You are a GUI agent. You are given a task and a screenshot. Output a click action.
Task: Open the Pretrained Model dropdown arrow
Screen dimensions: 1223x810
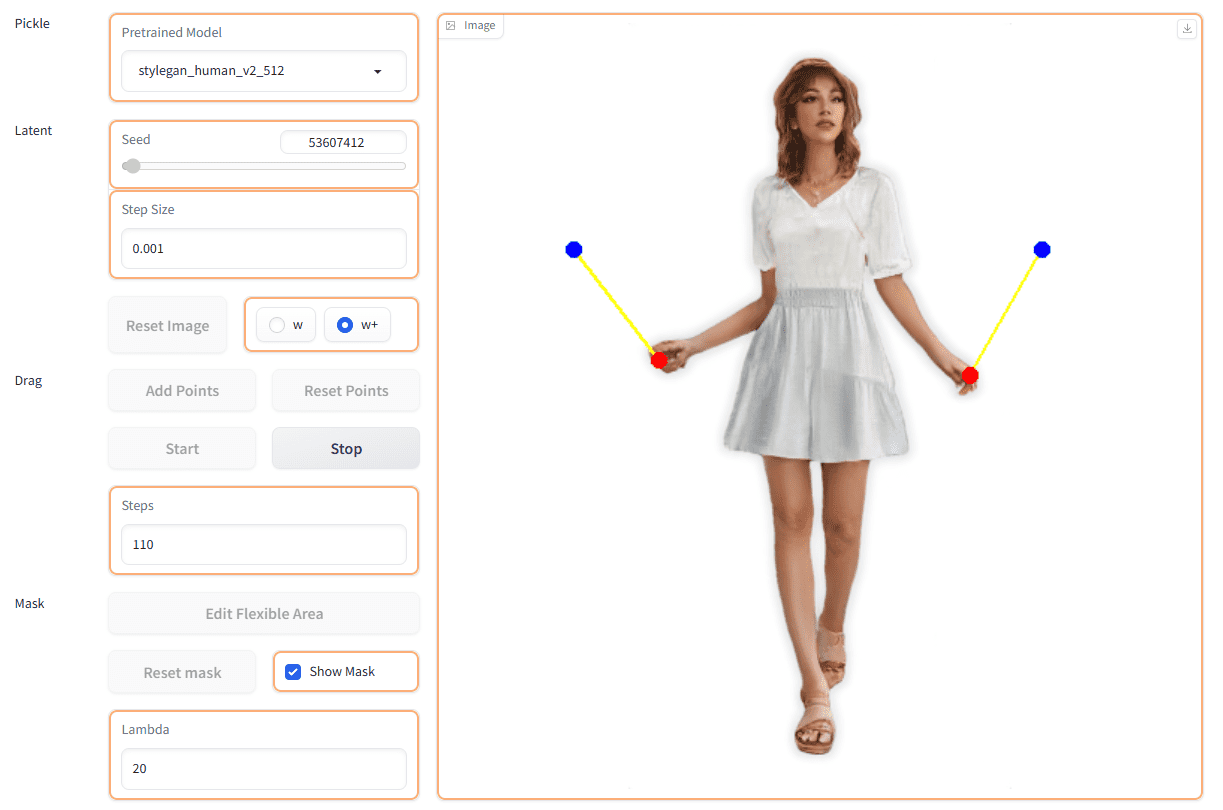tap(377, 72)
